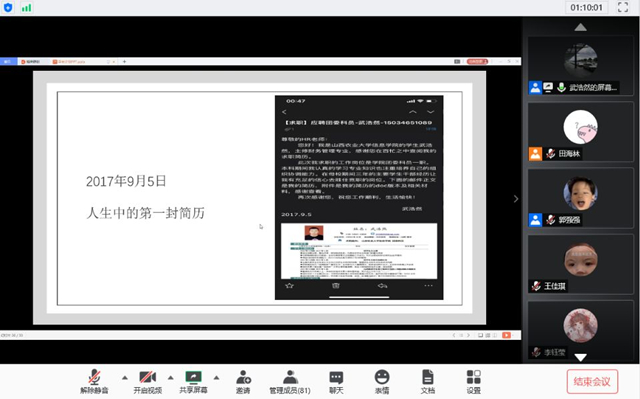Switch to slide sorter view icon

click(488, 335)
